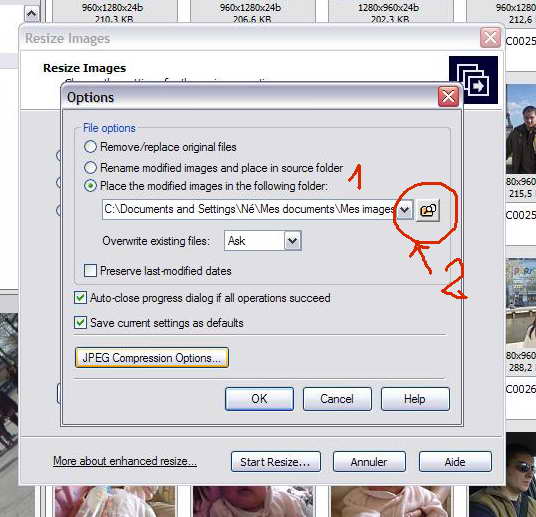Click the scroll up arrow in thumbnail panel

pyautogui.click(x=32, y=14)
